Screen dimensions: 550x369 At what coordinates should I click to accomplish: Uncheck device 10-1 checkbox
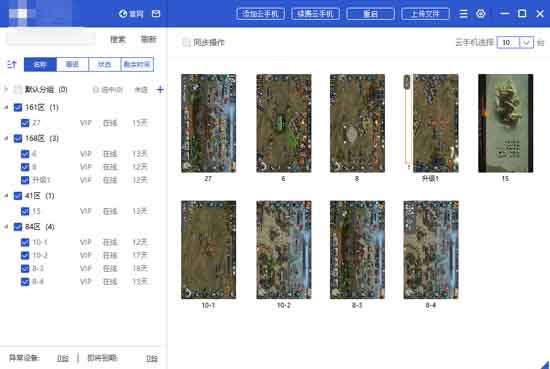[25, 242]
